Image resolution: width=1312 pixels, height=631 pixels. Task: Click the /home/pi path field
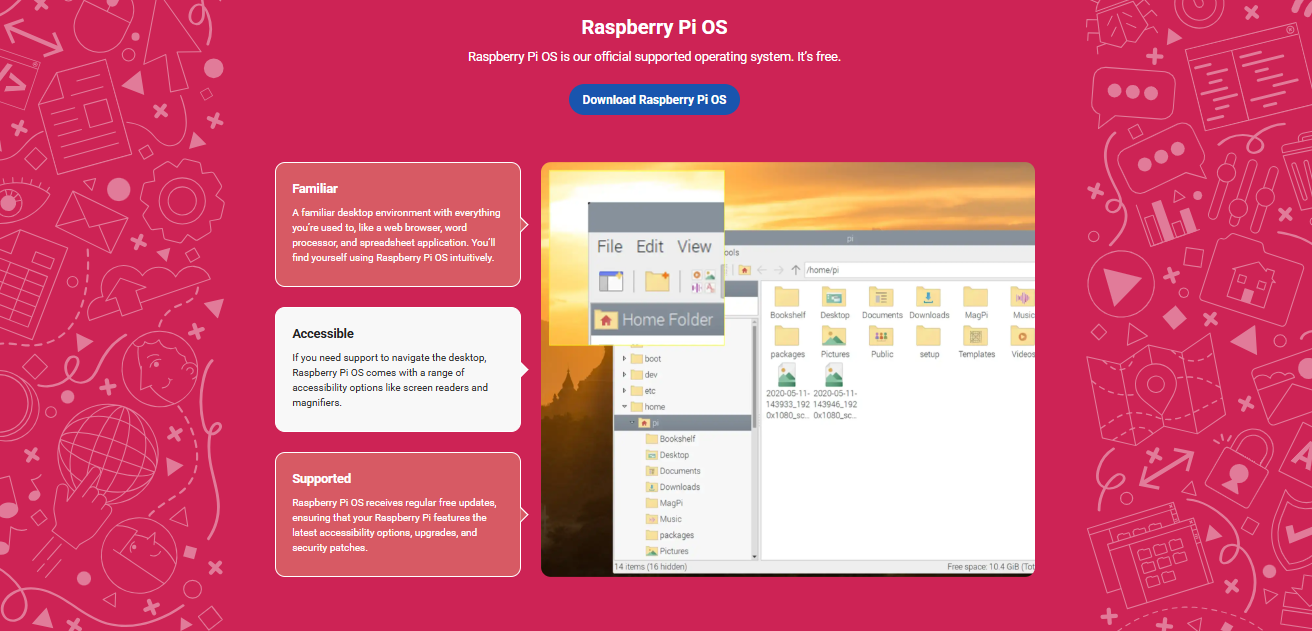(x=919, y=270)
